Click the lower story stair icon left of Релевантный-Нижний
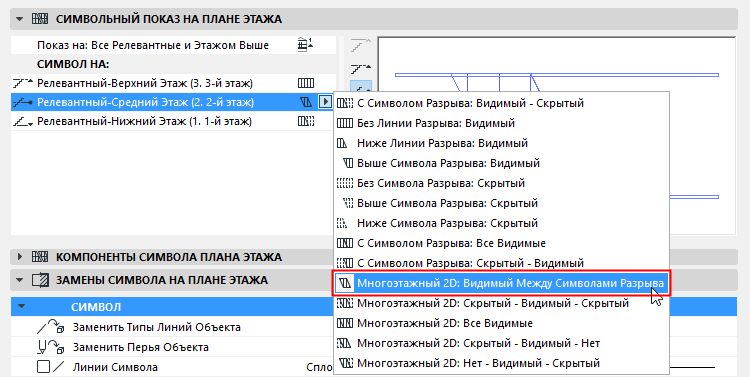750x377 pixels. [23, 122]
